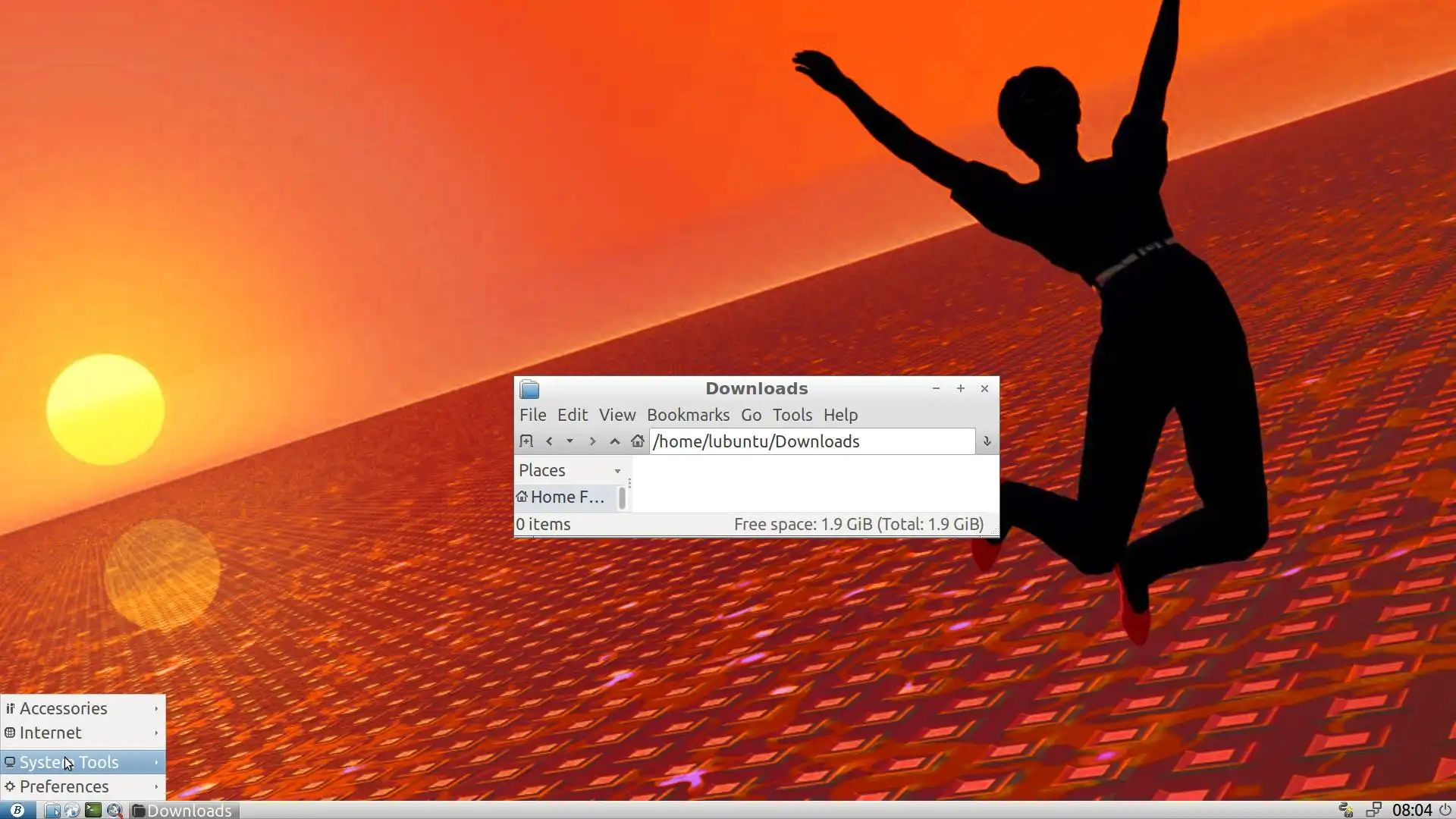Open the Tools menu
This screenshot has height=819, width=1456.
[x=792, y=415]
